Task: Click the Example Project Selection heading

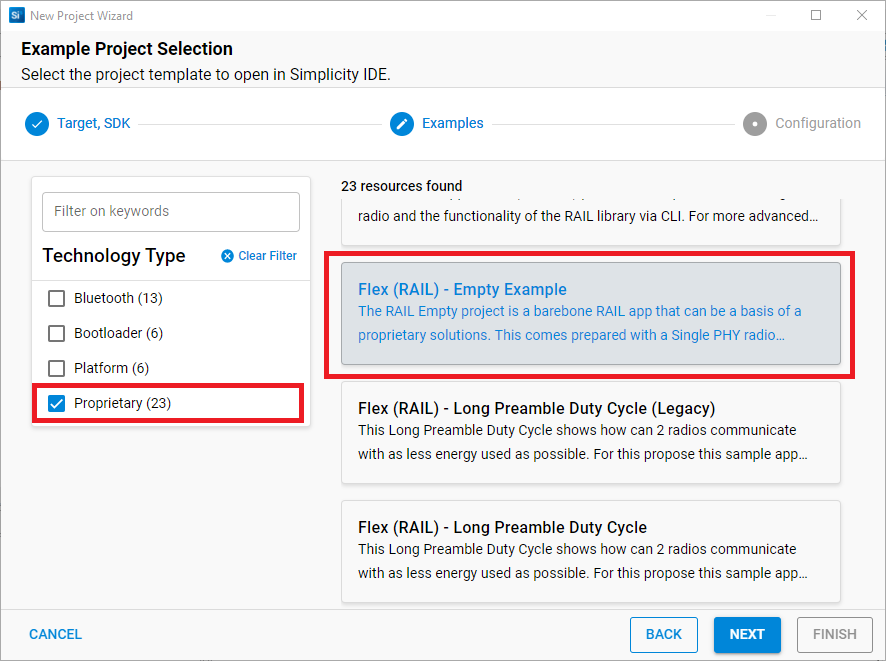Action: pos(127,49)
